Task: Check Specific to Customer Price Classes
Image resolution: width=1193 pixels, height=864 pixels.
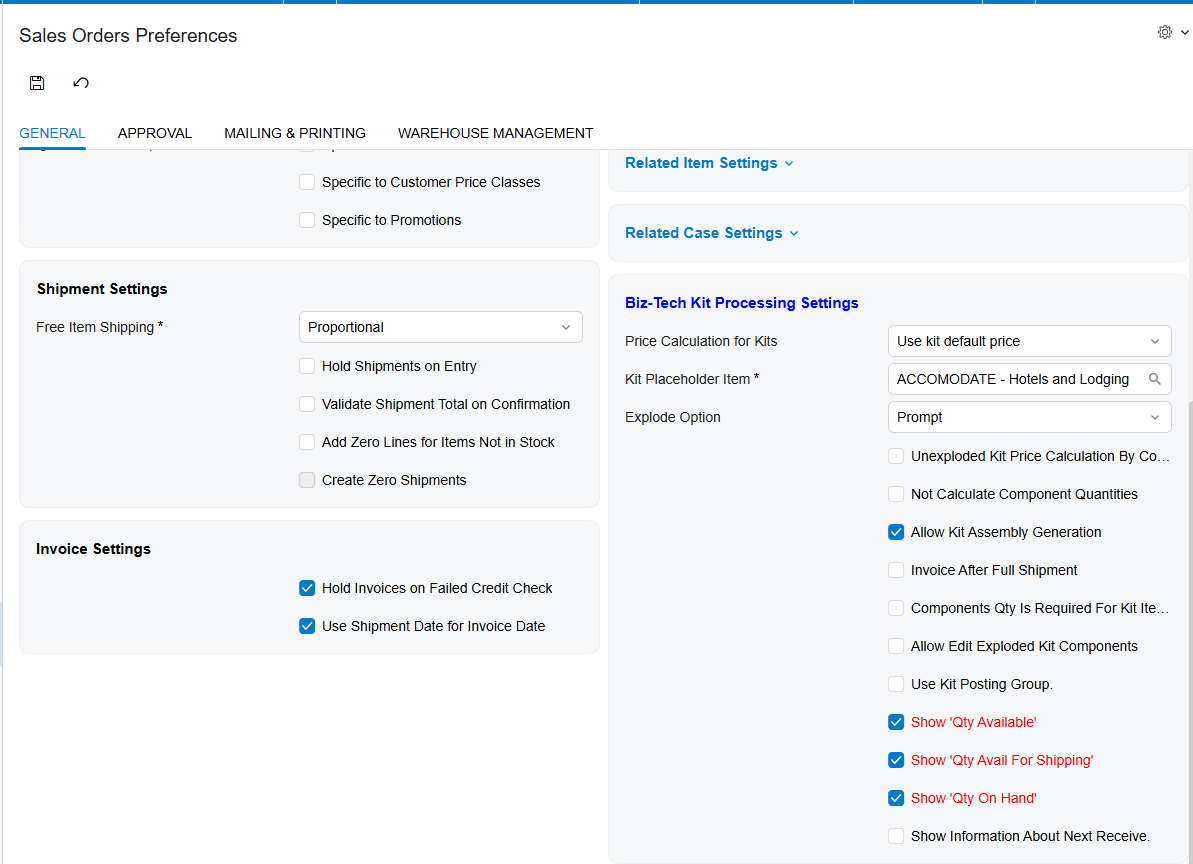Action: (x=307, y=182)
